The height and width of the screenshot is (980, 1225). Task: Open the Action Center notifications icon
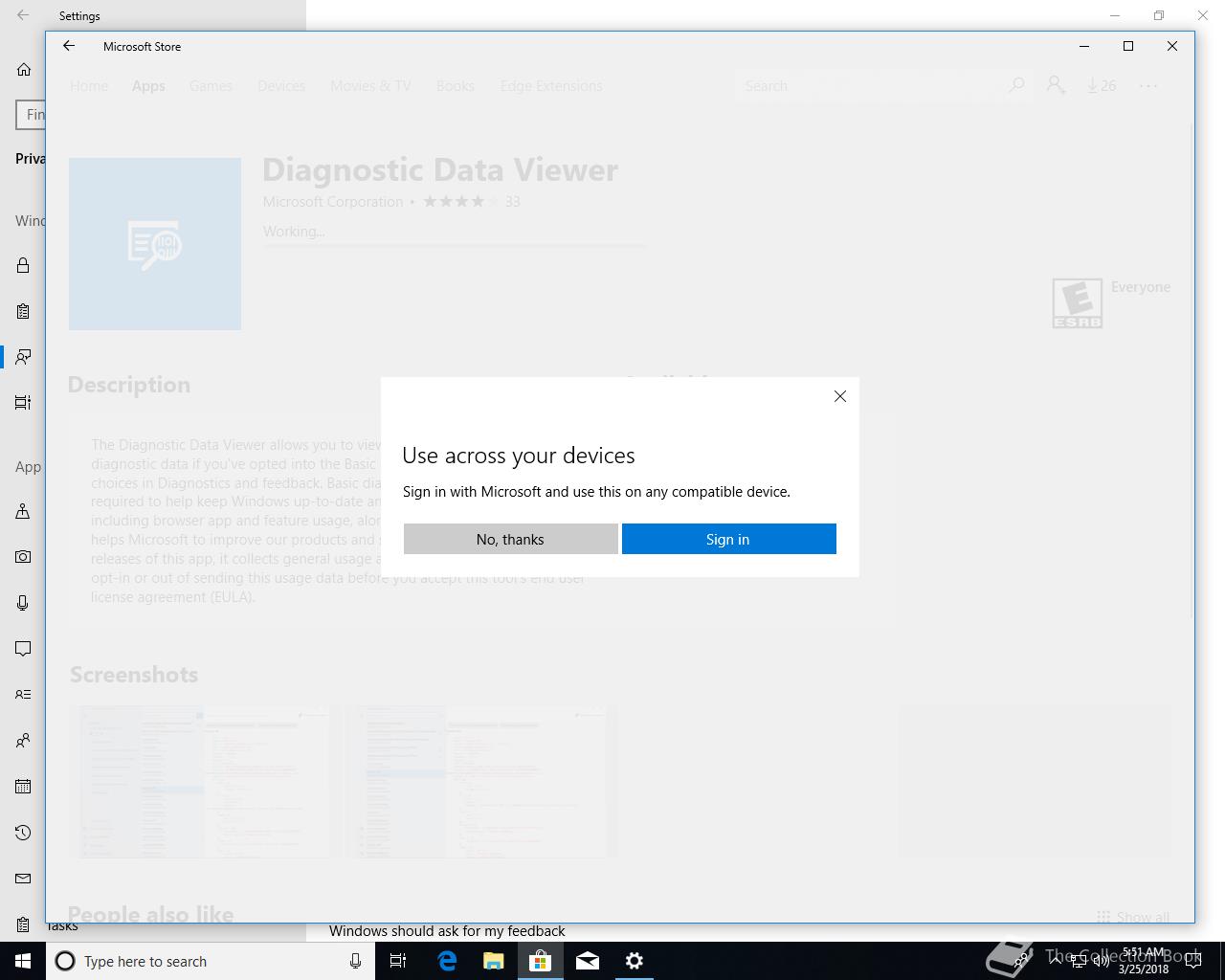(1193, 961)
